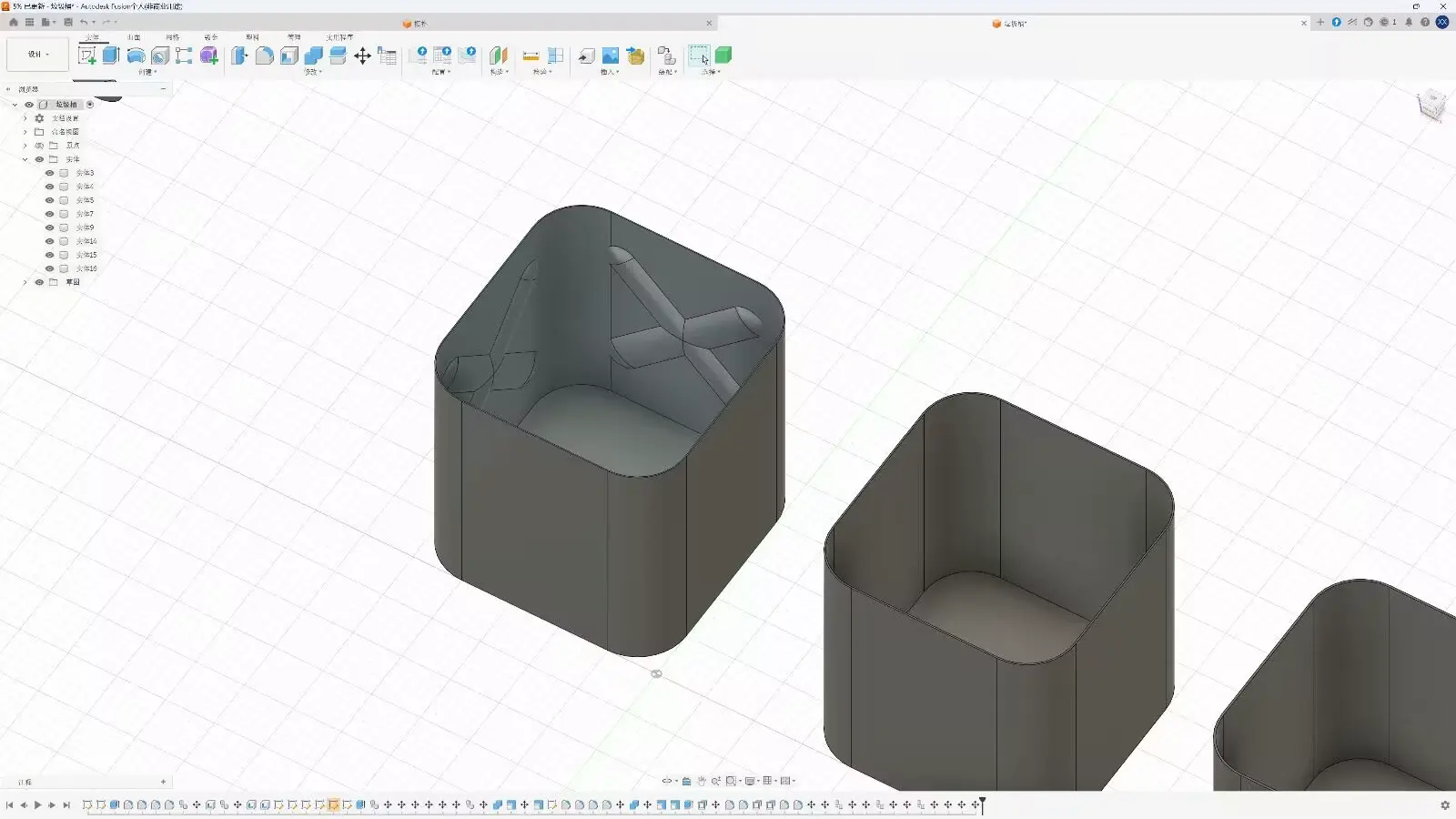Select the Orbit navigation tool
Viewport: 1456px width, 819px height.
[x=667, y=781]
